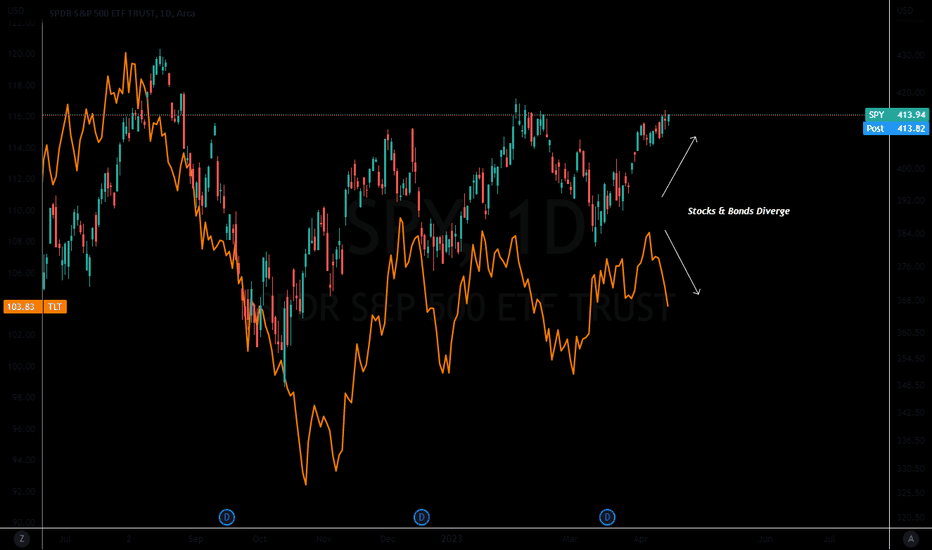
Task: Click the 368.00 value on right price axis
Action: [x=911, y=301]
